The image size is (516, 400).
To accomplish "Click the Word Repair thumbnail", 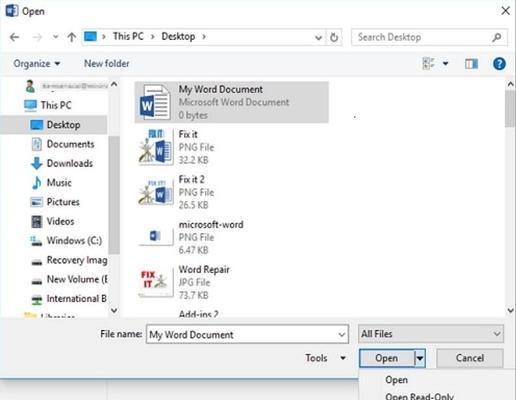I will (x=156, y=282).
